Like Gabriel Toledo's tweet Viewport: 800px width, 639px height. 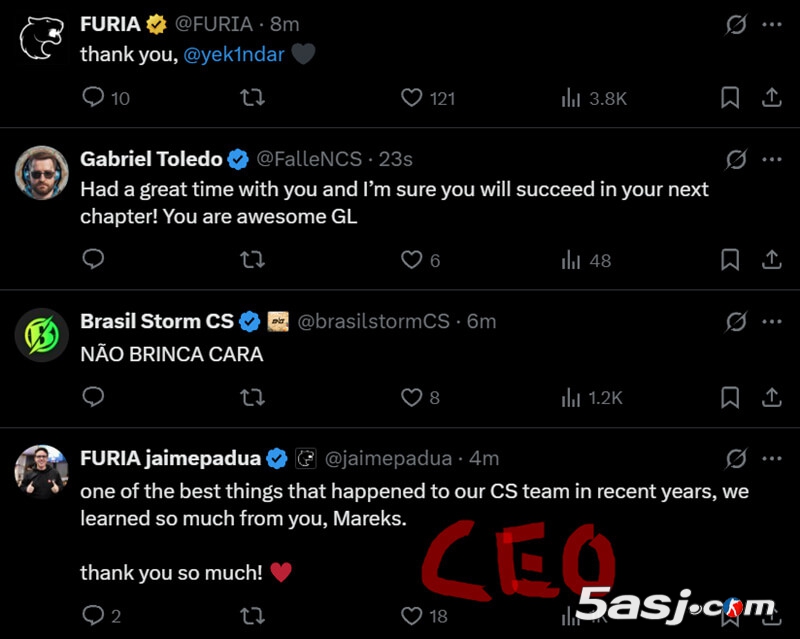[x=411, y=259]
